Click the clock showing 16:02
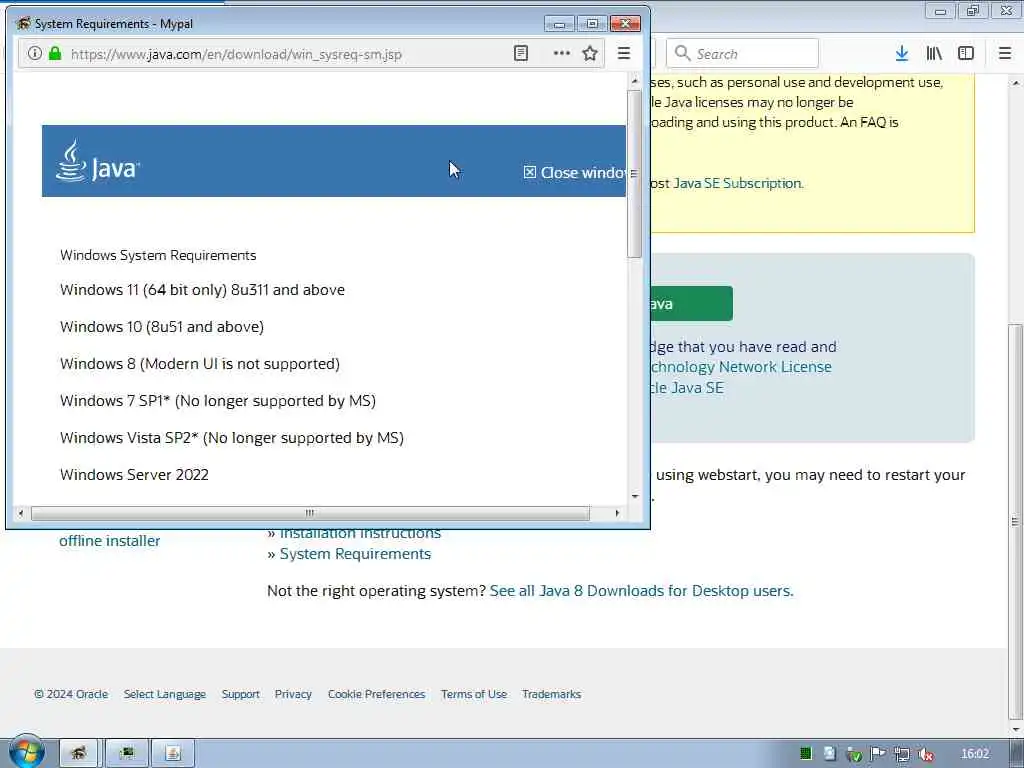 click(x=975, y=754)
